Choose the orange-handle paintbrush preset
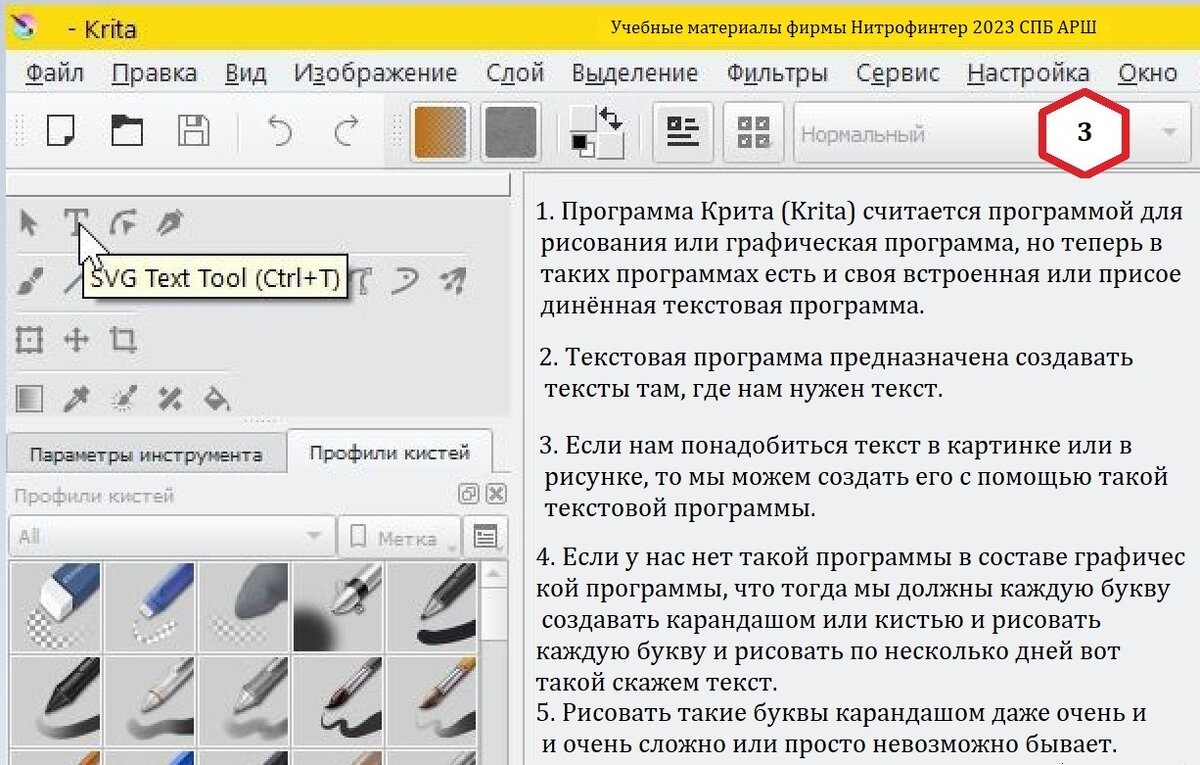The height and width of the screenshot is (765, 1200). (x=432, y=700)
